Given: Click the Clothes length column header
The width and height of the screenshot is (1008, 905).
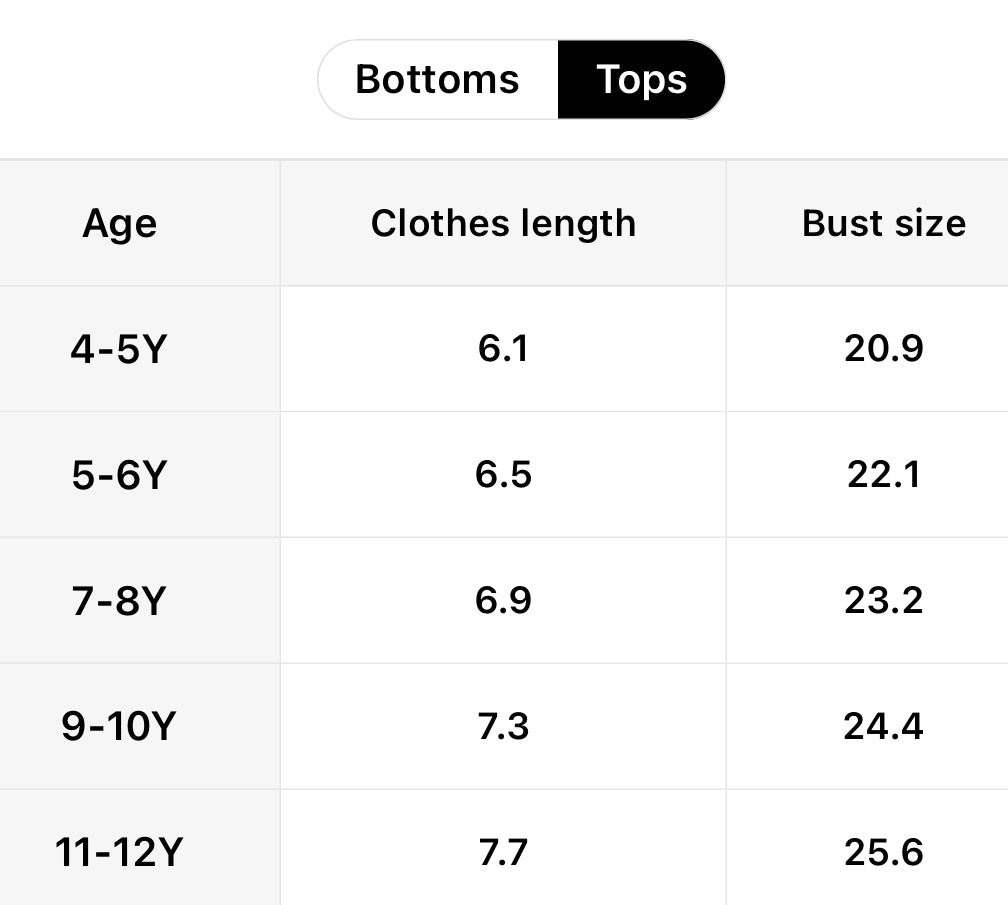Looking at the screenshot, I should 503,223.
